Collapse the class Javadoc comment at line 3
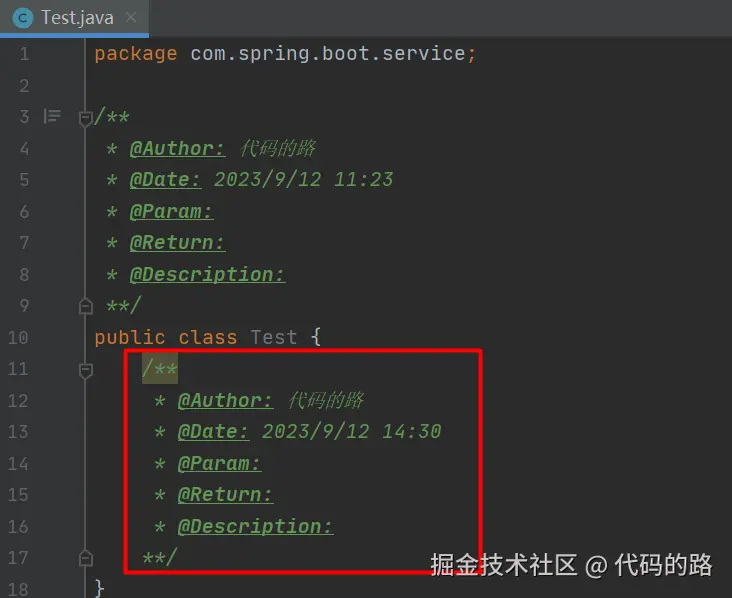Viewport: 732px width, 598px height. (x=85, y=118)
